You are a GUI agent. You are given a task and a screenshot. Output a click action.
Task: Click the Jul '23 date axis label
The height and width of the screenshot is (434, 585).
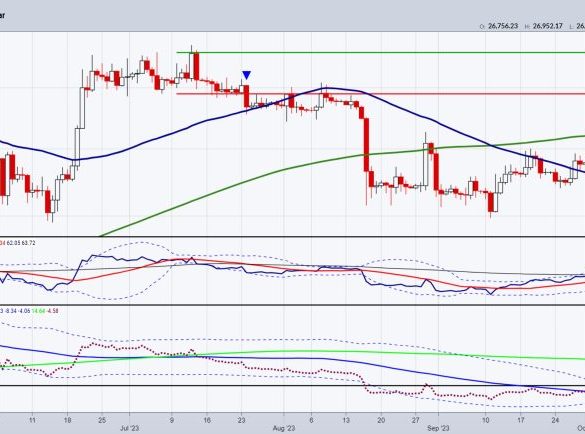[x=129, y=428]
